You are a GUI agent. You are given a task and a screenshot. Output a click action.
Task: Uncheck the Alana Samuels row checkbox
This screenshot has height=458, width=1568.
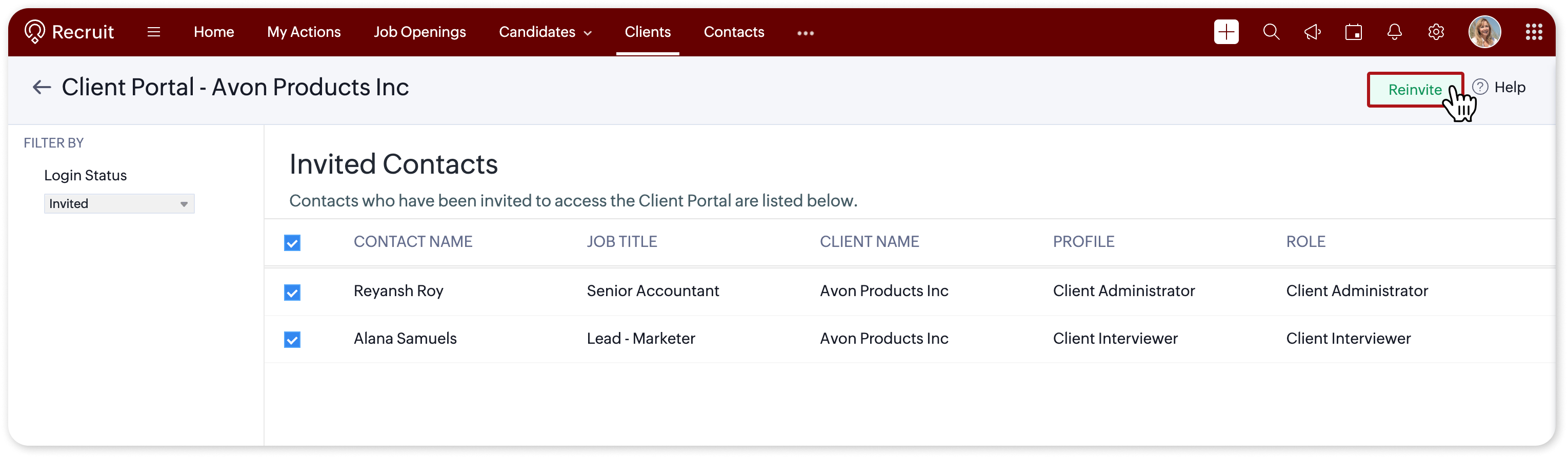pyautogui.click(x=292, y=339)
